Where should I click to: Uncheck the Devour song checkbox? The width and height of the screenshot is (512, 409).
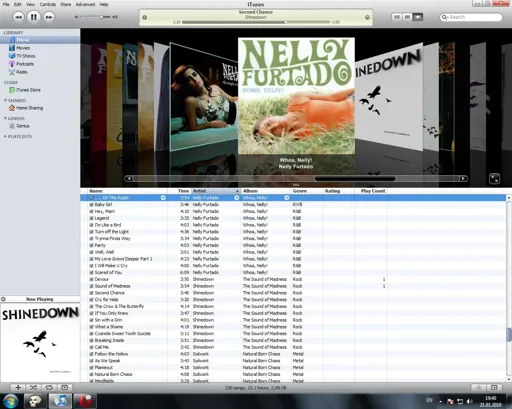point(91,279)
